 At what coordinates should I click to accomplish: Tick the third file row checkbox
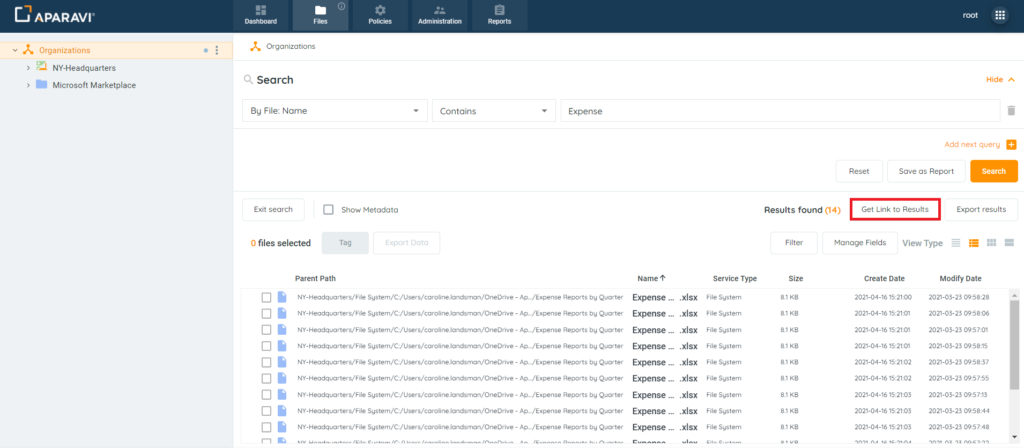(x=266, y=329)
